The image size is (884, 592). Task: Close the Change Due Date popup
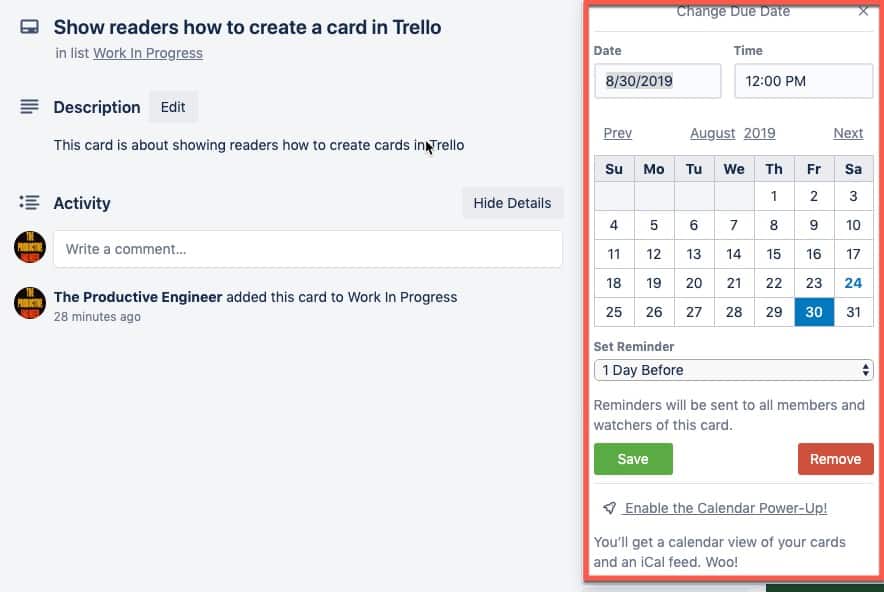[x=863, y=11]
